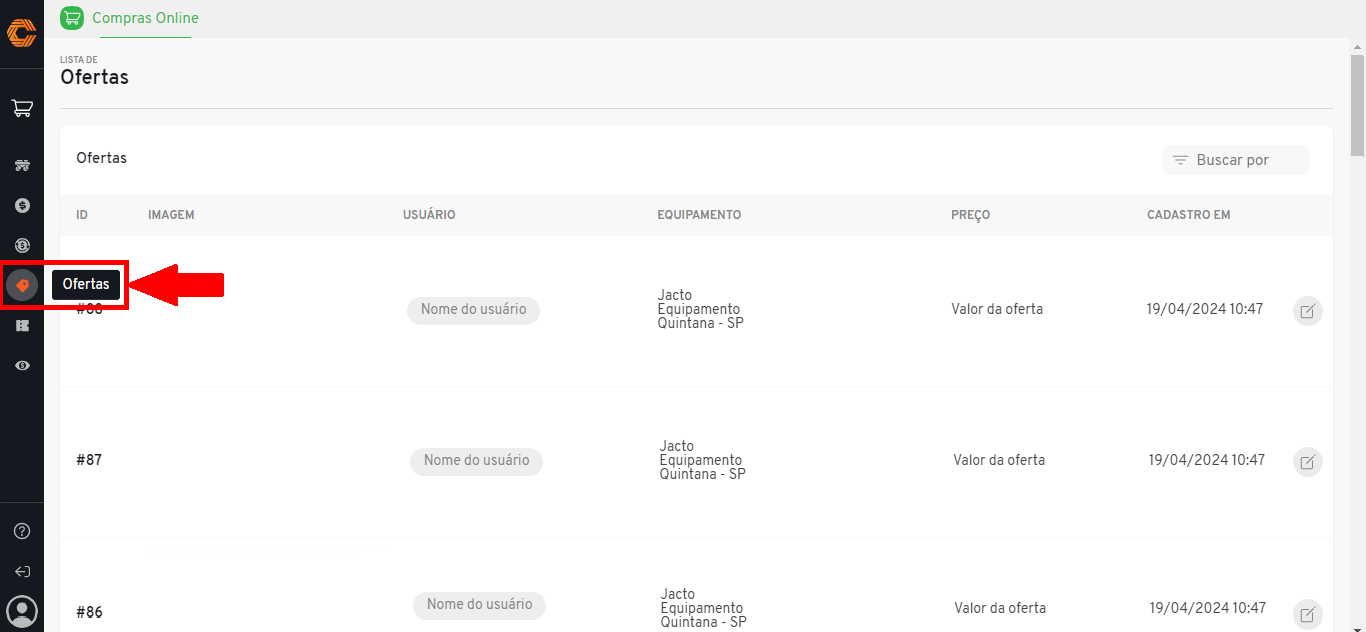Click the Nome do usuário chip in first row

point(473,310)
